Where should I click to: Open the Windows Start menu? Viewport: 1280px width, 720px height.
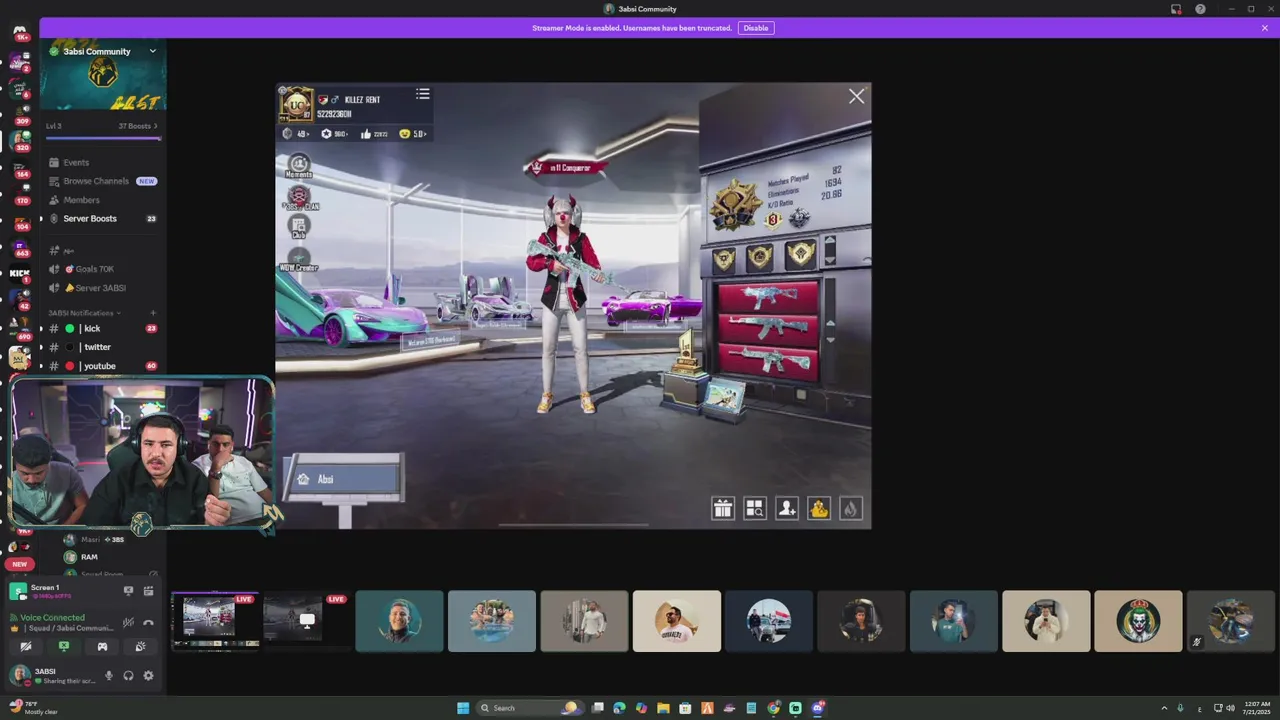click(463, 708)
